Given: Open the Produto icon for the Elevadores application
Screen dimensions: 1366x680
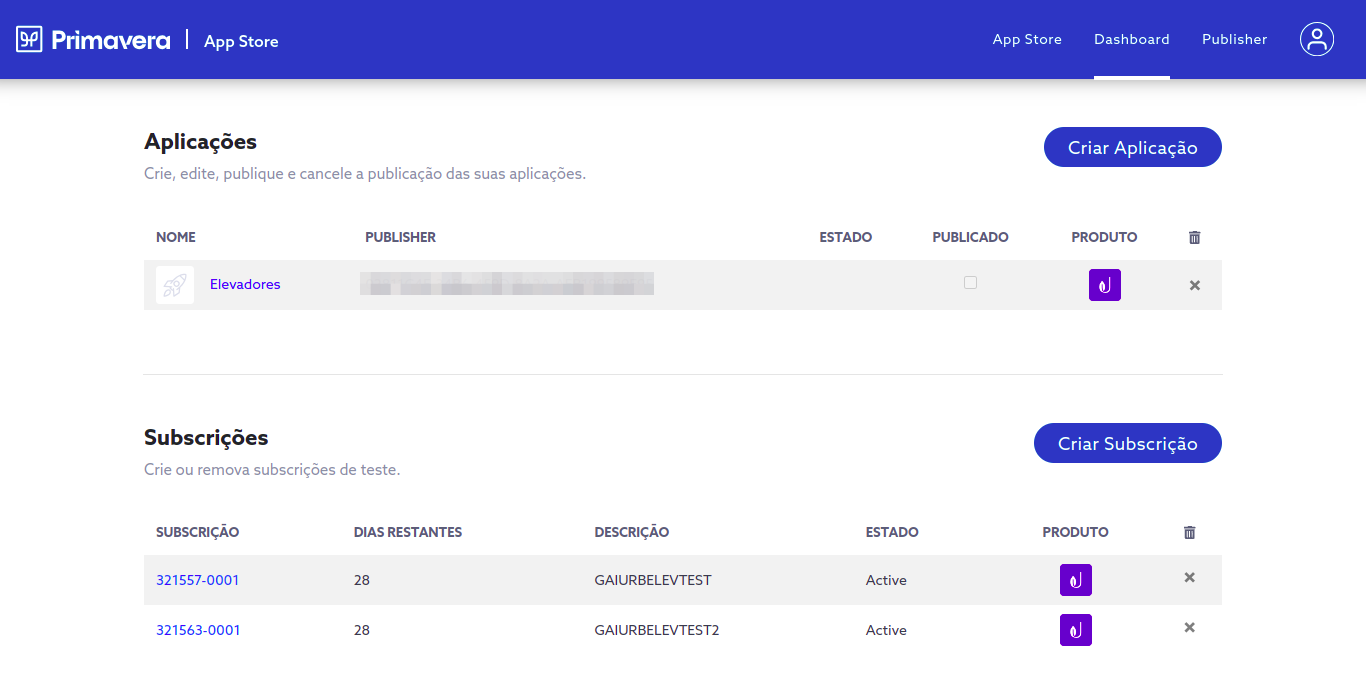Looking at the screenshot, I should [1104, 284].
